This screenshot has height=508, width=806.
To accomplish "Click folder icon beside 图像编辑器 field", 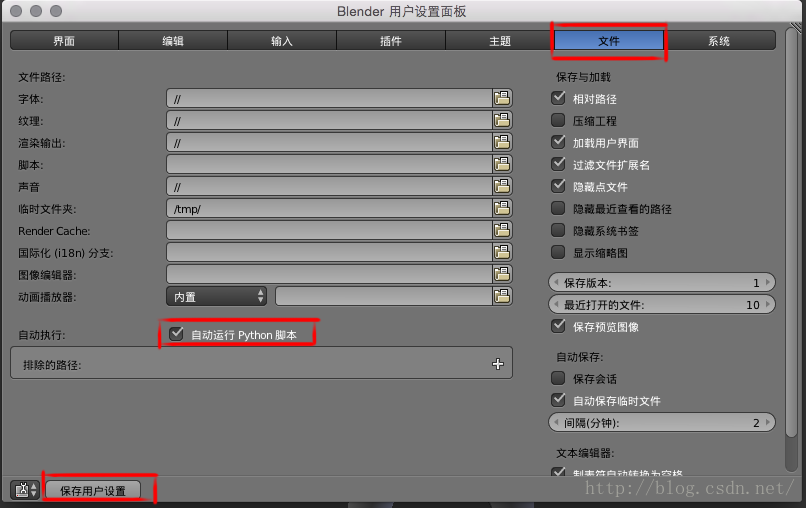I will pos(502,274).
